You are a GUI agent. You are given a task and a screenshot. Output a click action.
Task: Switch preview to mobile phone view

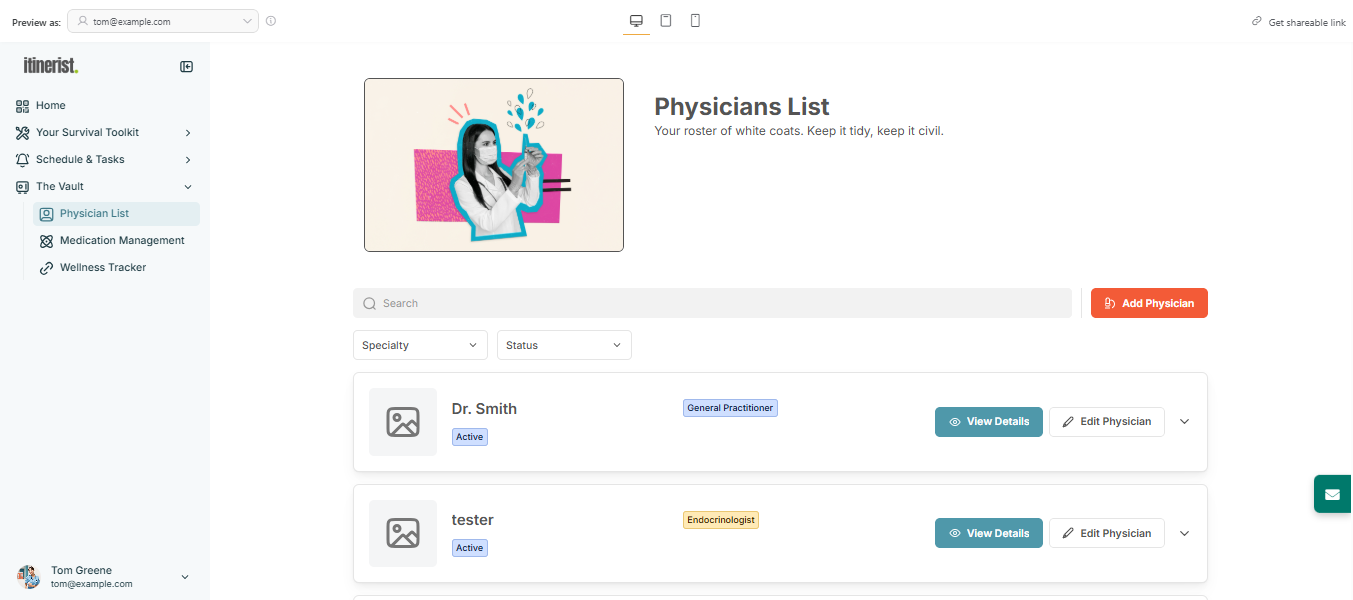pos(695,20)
